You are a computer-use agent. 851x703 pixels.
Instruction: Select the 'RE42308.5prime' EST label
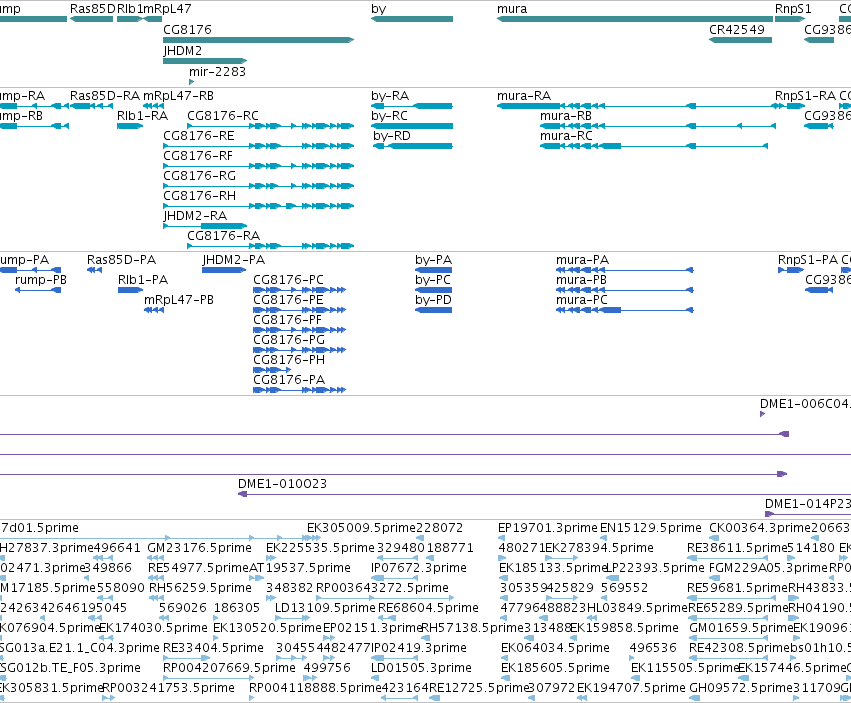739,648
